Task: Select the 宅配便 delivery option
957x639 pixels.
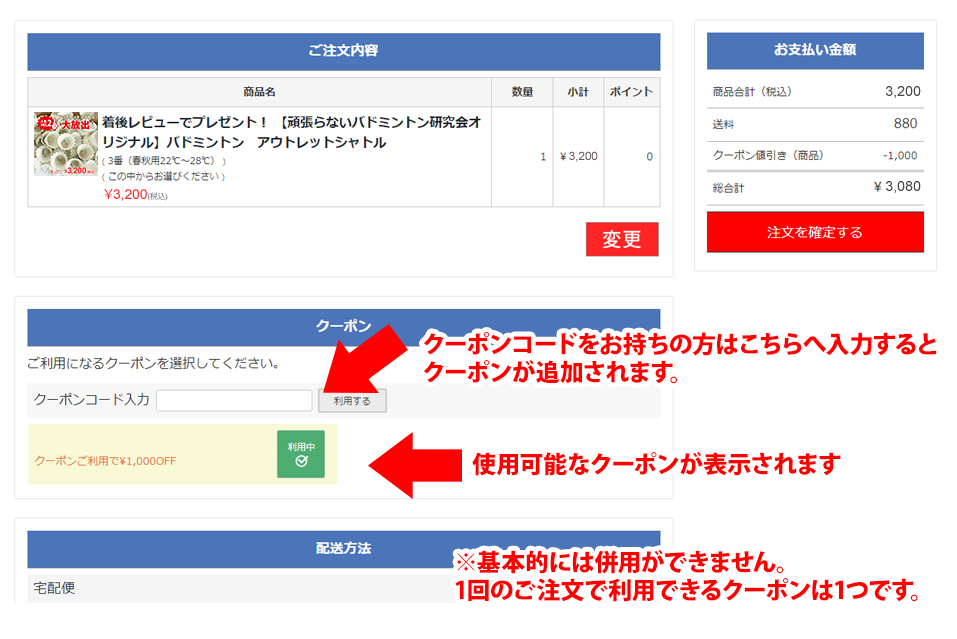Action: [x=55, y=588]
